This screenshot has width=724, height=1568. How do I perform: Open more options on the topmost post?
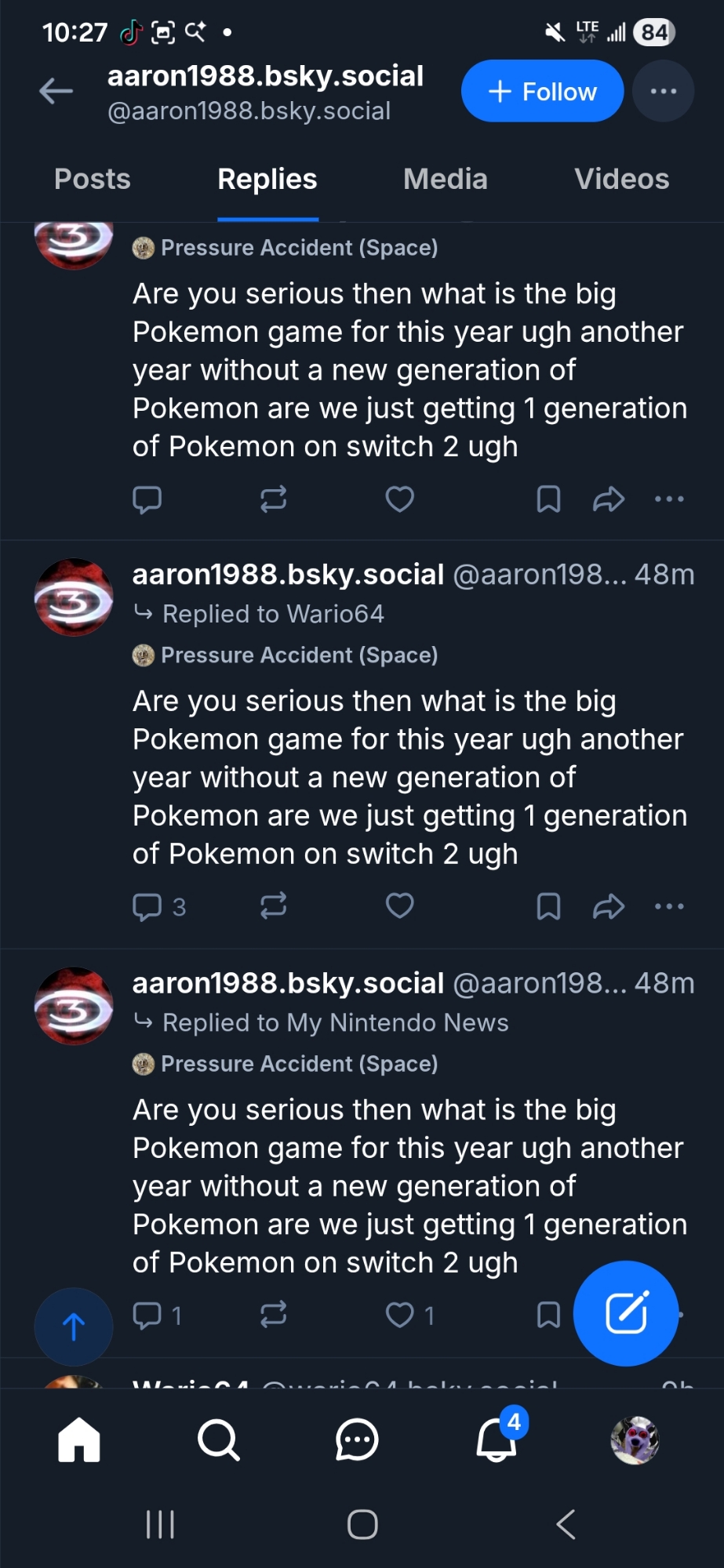[669, 499]
